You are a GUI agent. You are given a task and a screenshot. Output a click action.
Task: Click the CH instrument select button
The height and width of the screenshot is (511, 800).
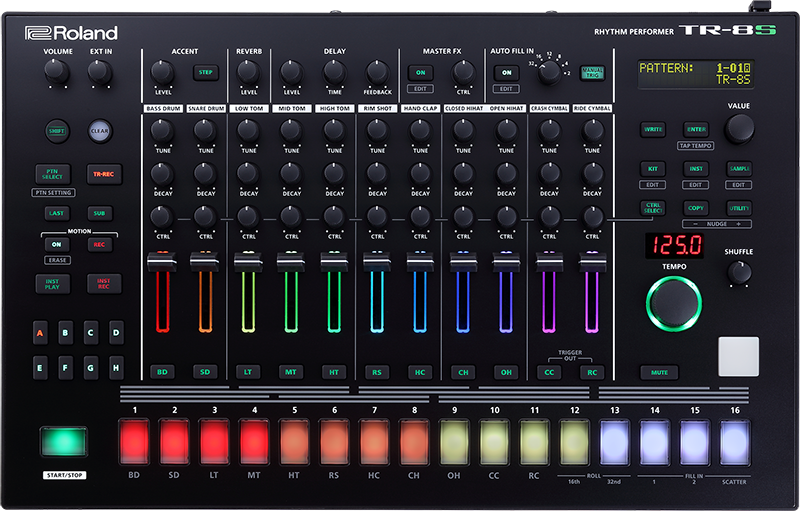[463, 372]
